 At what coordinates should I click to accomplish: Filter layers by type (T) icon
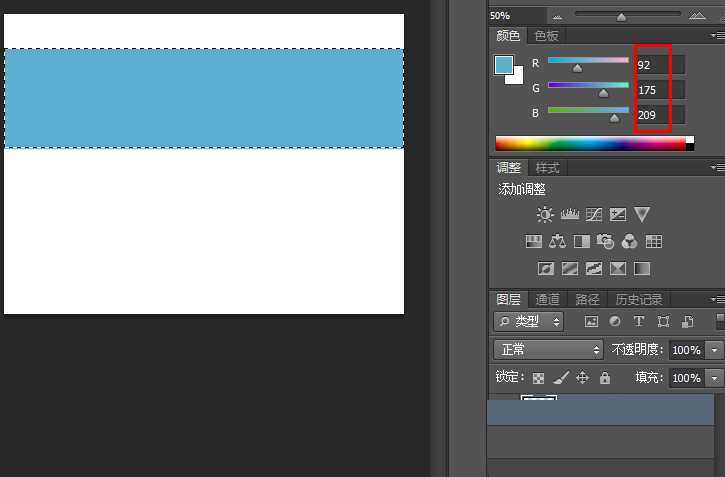pyautogui.click(x=639, y=321)
